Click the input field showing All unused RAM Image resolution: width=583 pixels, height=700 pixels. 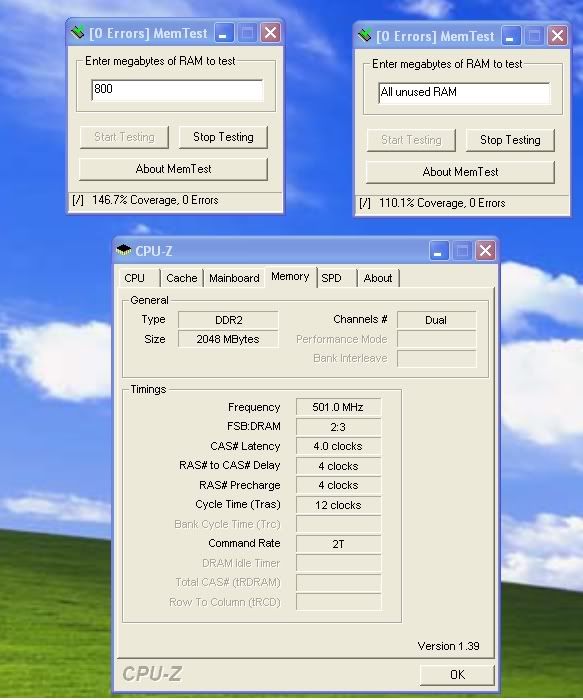tap(464, 93)
